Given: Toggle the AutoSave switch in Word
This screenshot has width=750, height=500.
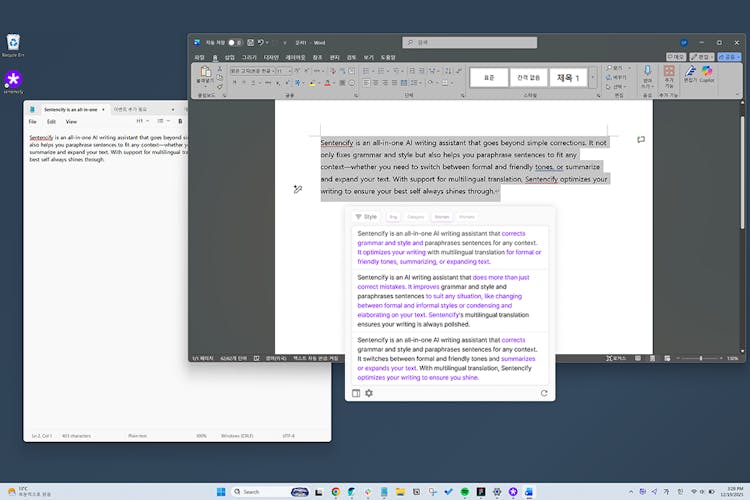Looking at the screenshot, I should 235,43.
